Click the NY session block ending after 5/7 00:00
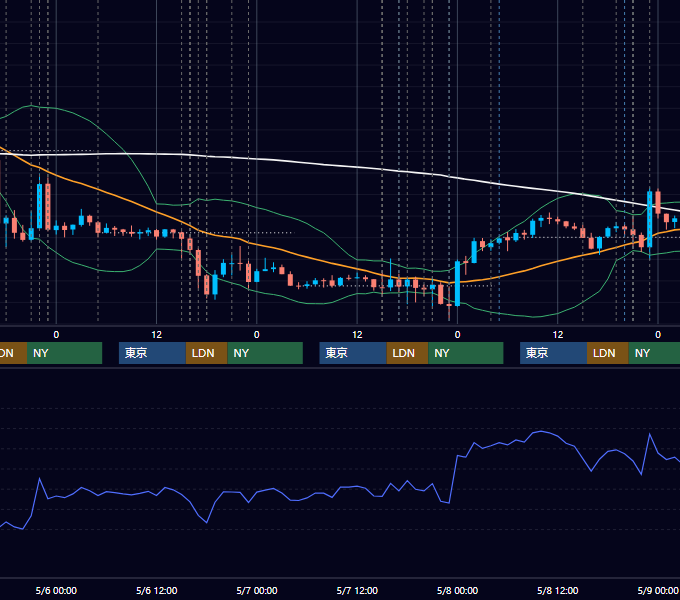 [x=265, y=353]
